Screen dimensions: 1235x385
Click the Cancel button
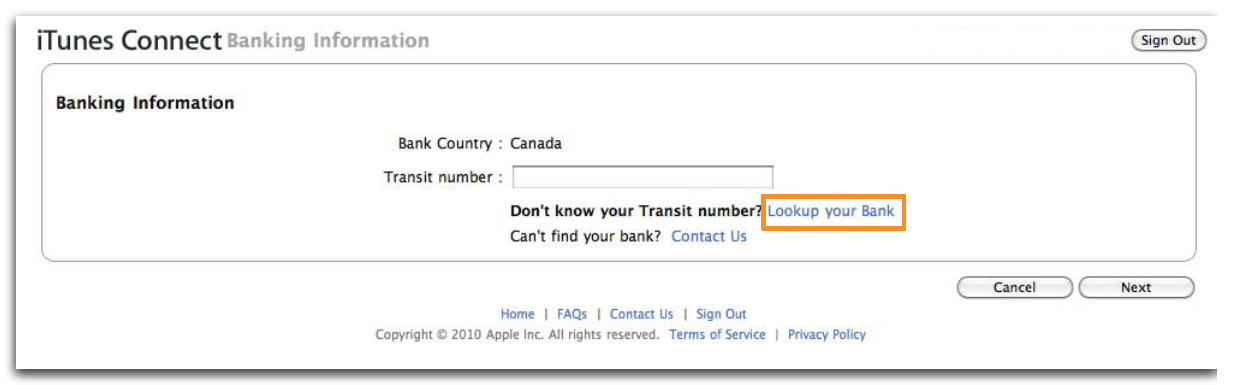pos(1014,287)
